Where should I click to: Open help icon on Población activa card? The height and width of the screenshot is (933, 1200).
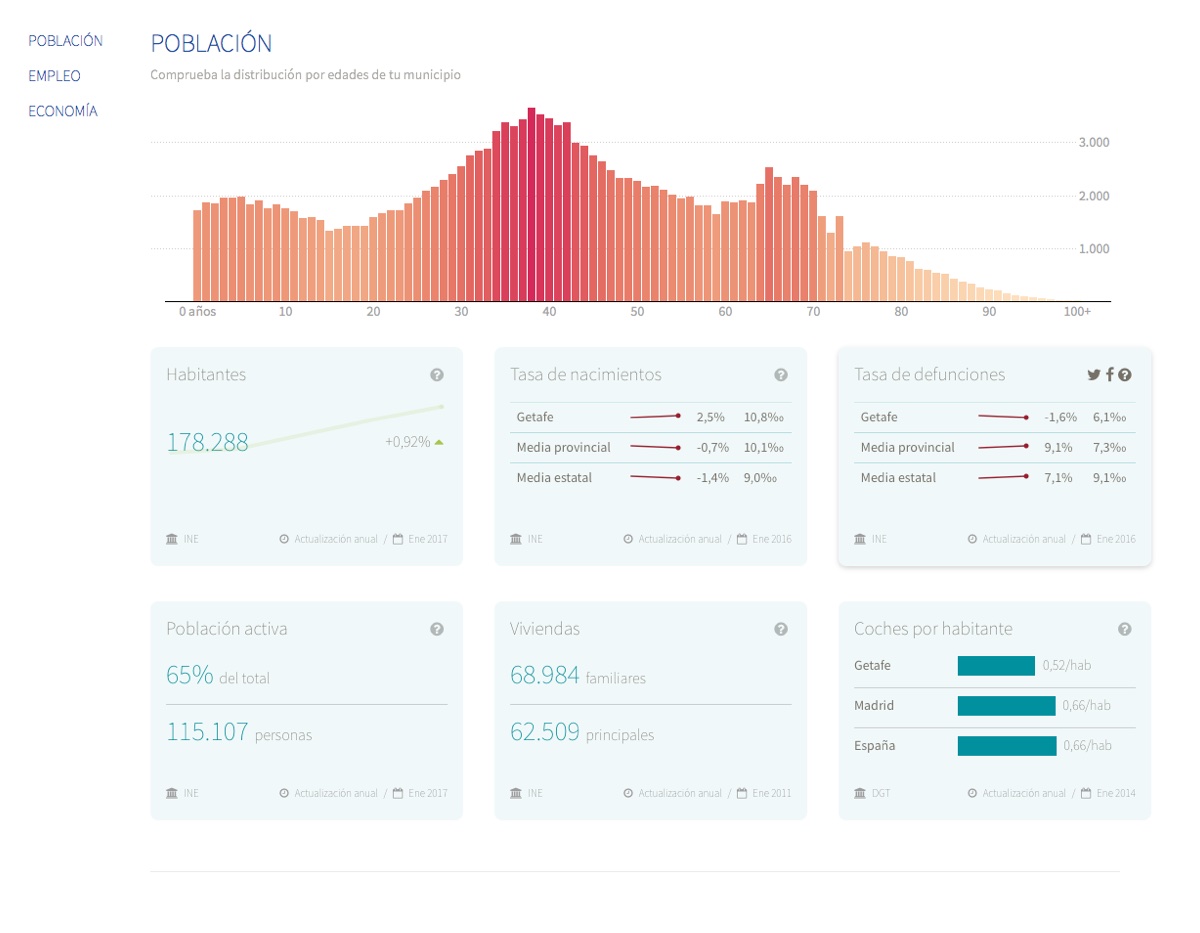pyautogui.click(x=437, y=629)
